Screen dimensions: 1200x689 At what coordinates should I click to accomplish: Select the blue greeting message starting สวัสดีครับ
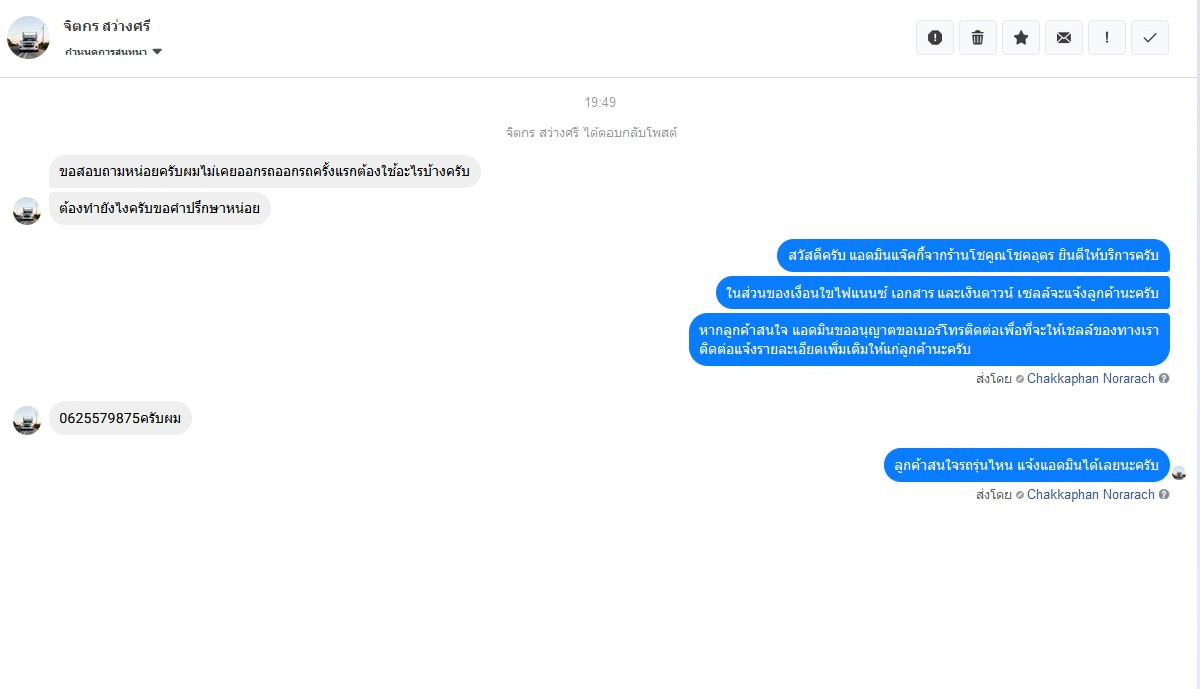click(973, 255)
